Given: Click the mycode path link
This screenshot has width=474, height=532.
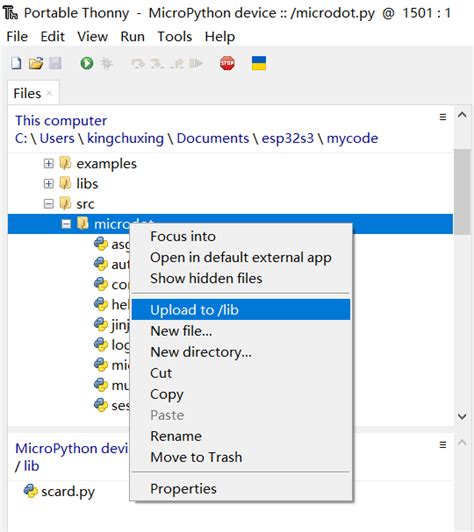Looking at the screenshot, I should pos(352,138).
